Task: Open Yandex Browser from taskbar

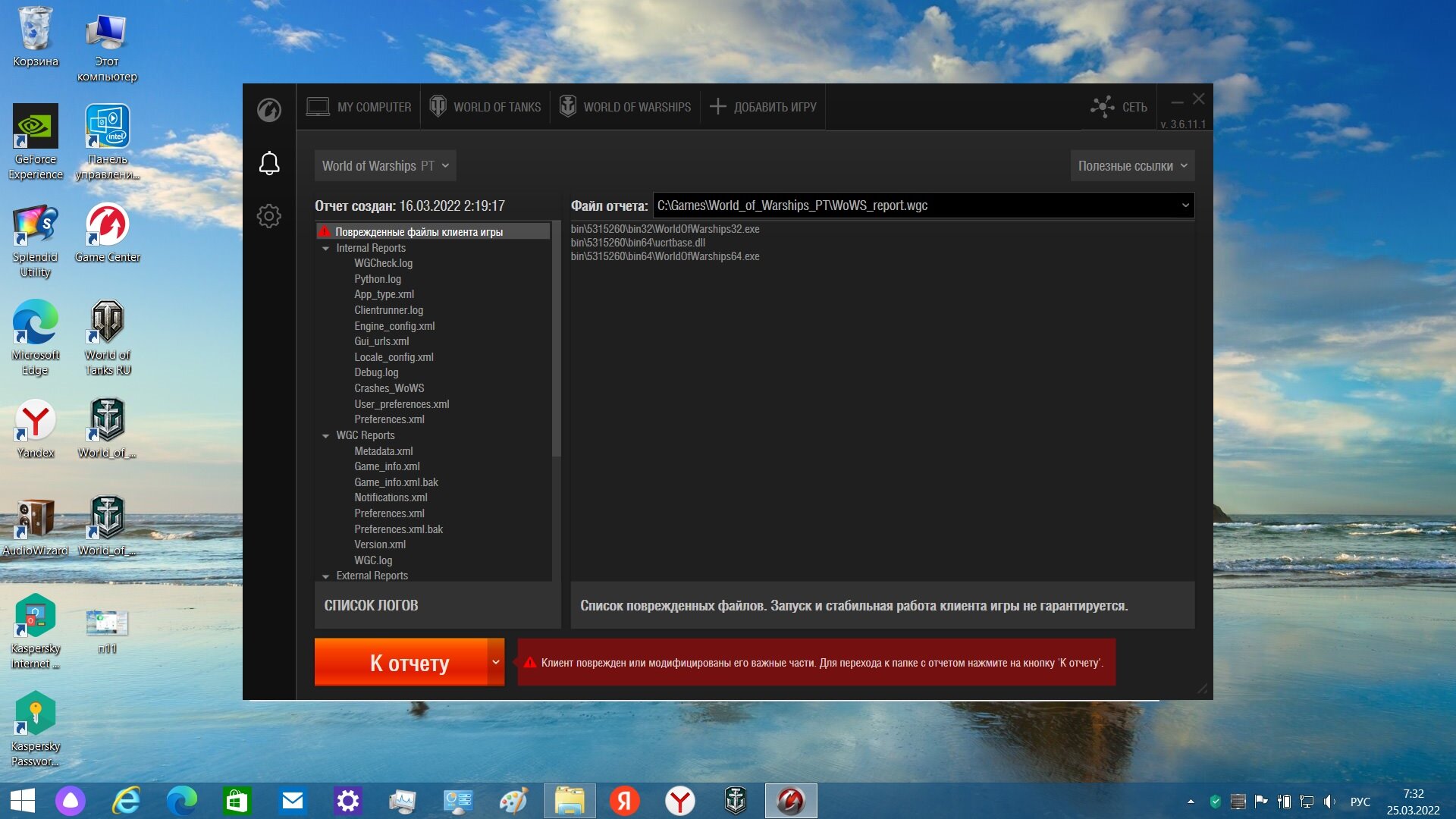Action: [x=680, y=801]
